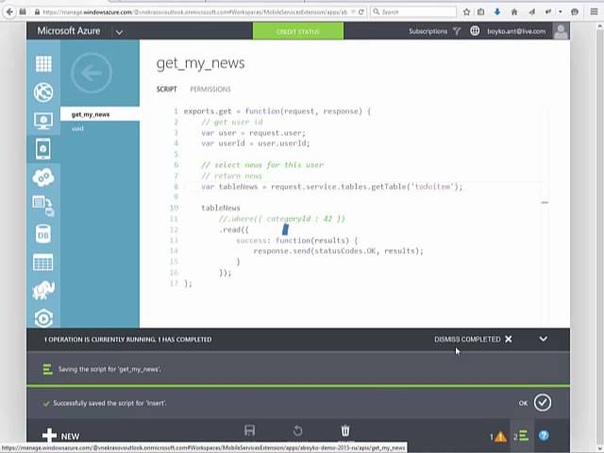The width and height of the screenshot is (604, 453).
Task: Click DISMISS COMPLETED
Action: tap(473, 339)
